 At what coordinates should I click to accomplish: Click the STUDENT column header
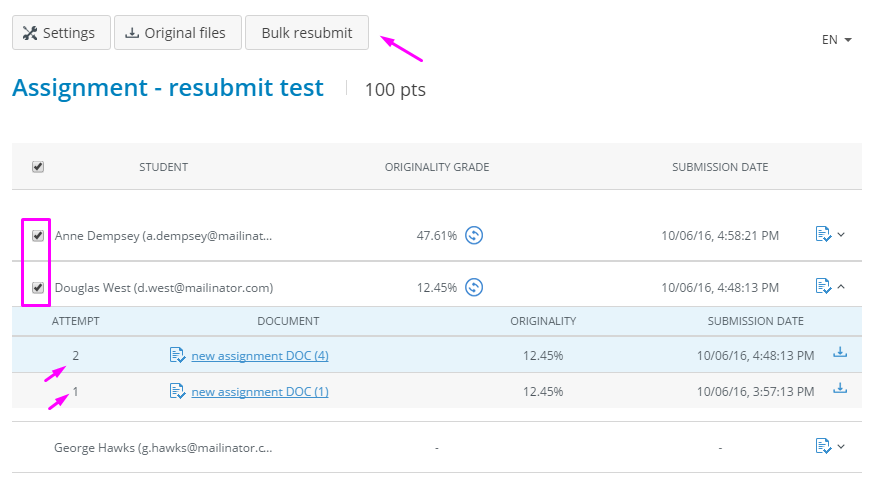pyautogui.click(x=163, y=167)
